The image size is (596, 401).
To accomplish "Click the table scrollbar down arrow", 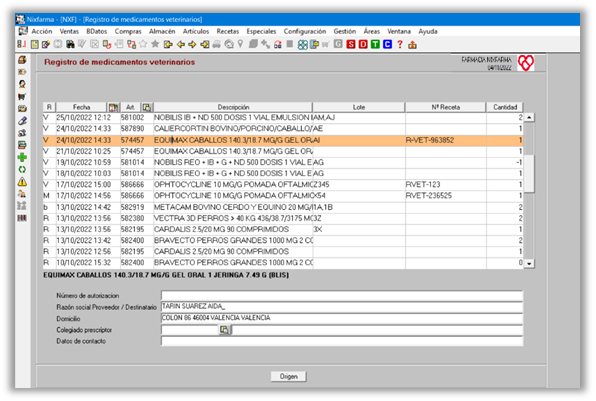I will [529, 263].
